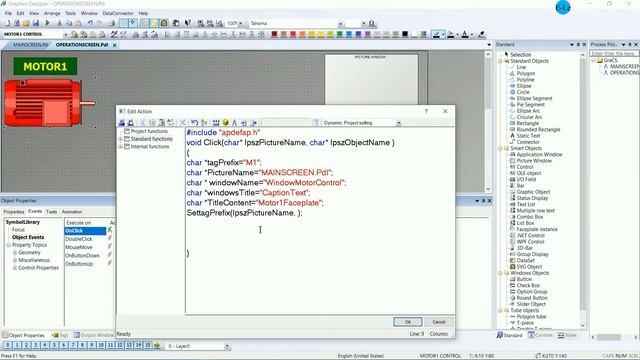Toggle layer 10 visibility button
The height and width of the screenshot is (360, 640).
tap(101, 346)
